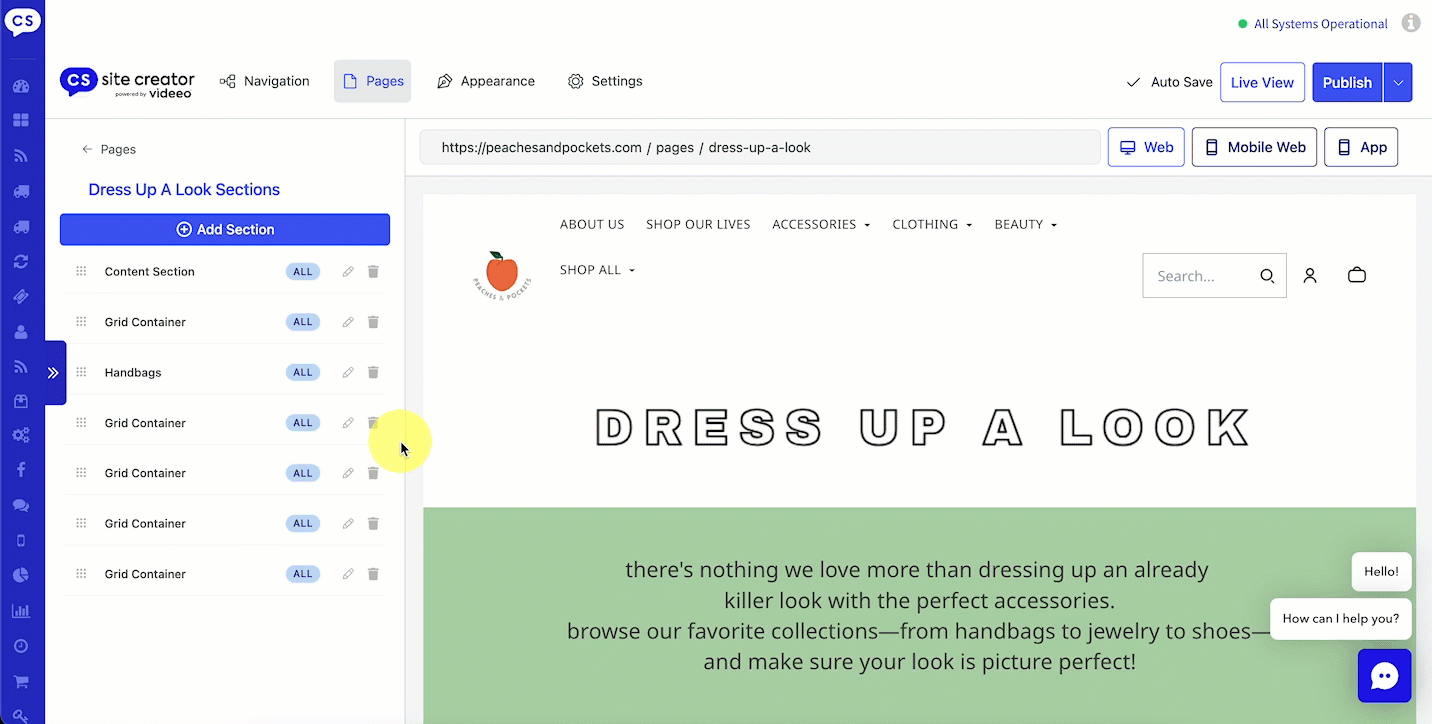Switch preview to Mobile Web view
The width and height of the screenshot is (1432, 724).
point(1254,147)
